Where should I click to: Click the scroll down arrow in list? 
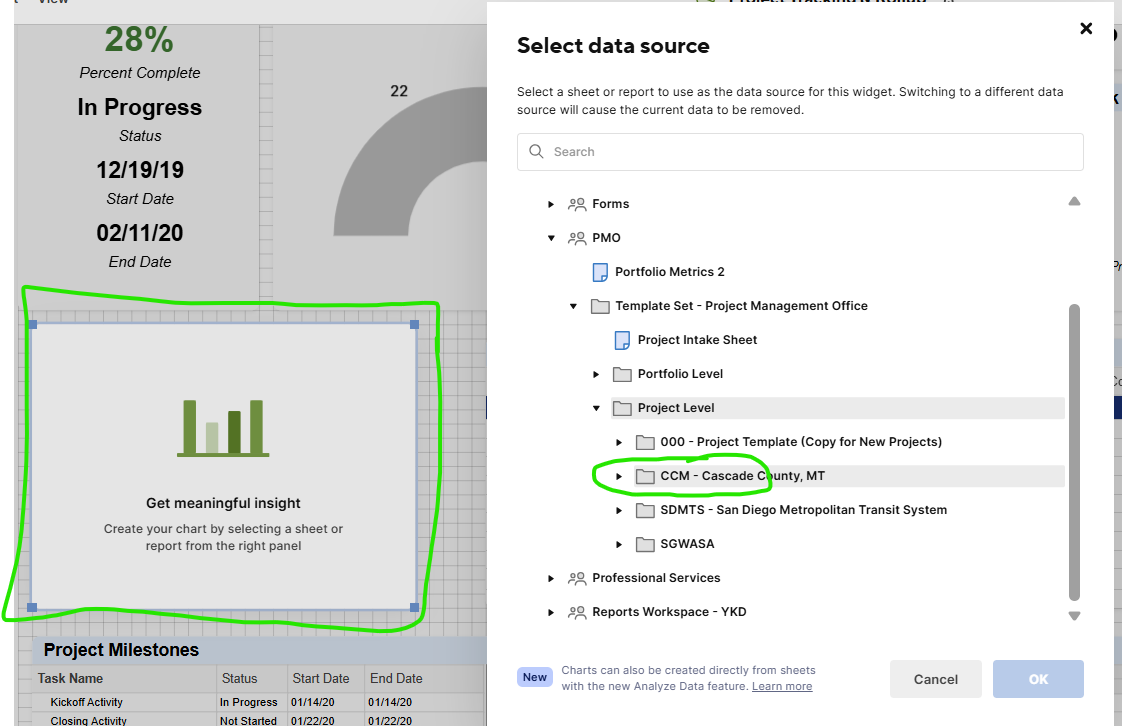point(1074,616)
